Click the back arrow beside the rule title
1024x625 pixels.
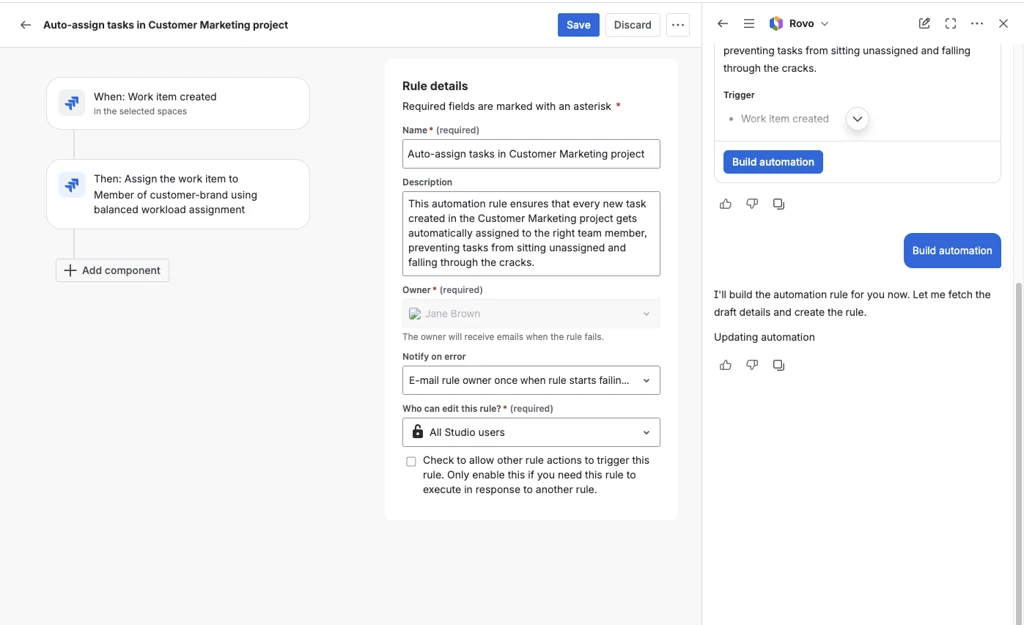pyautogui.click(x=24, y=24)
